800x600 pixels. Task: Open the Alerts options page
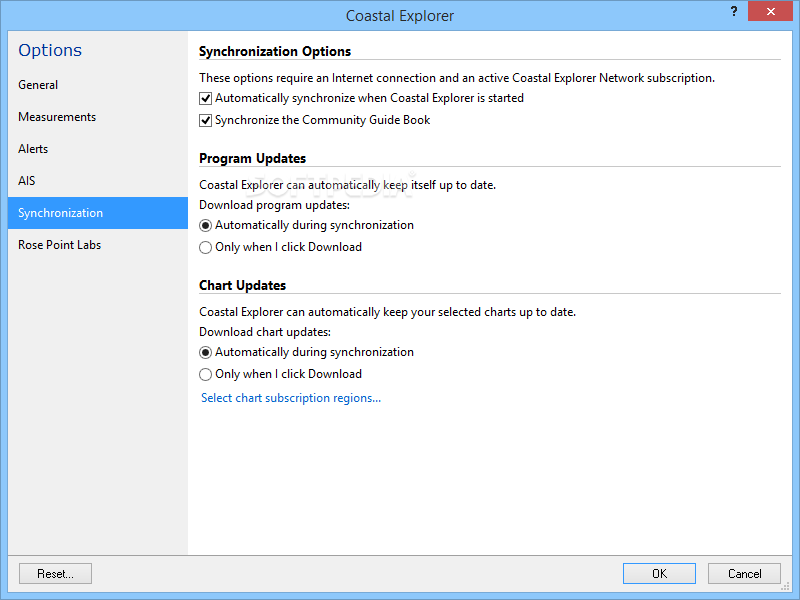point(97,149)
